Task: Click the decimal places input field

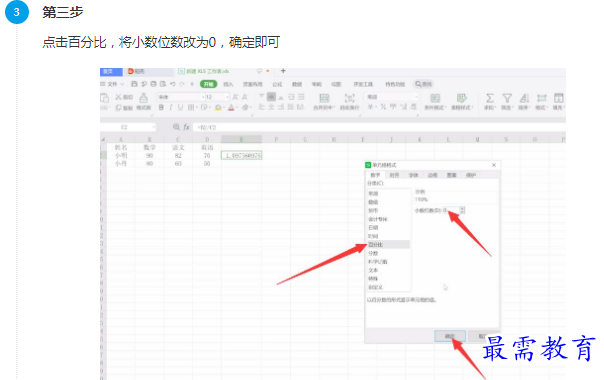Action: point(451,210)
